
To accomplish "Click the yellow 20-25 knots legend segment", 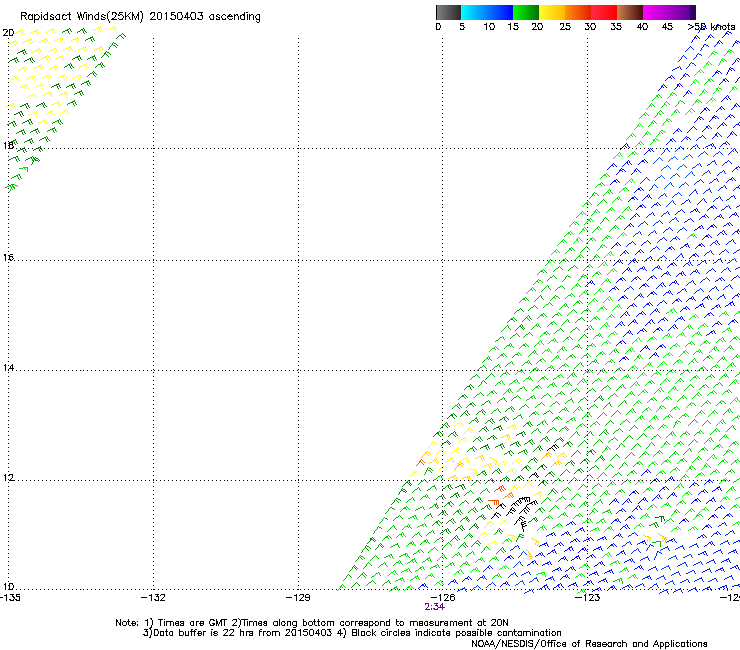I will click(x=552, y=12).
